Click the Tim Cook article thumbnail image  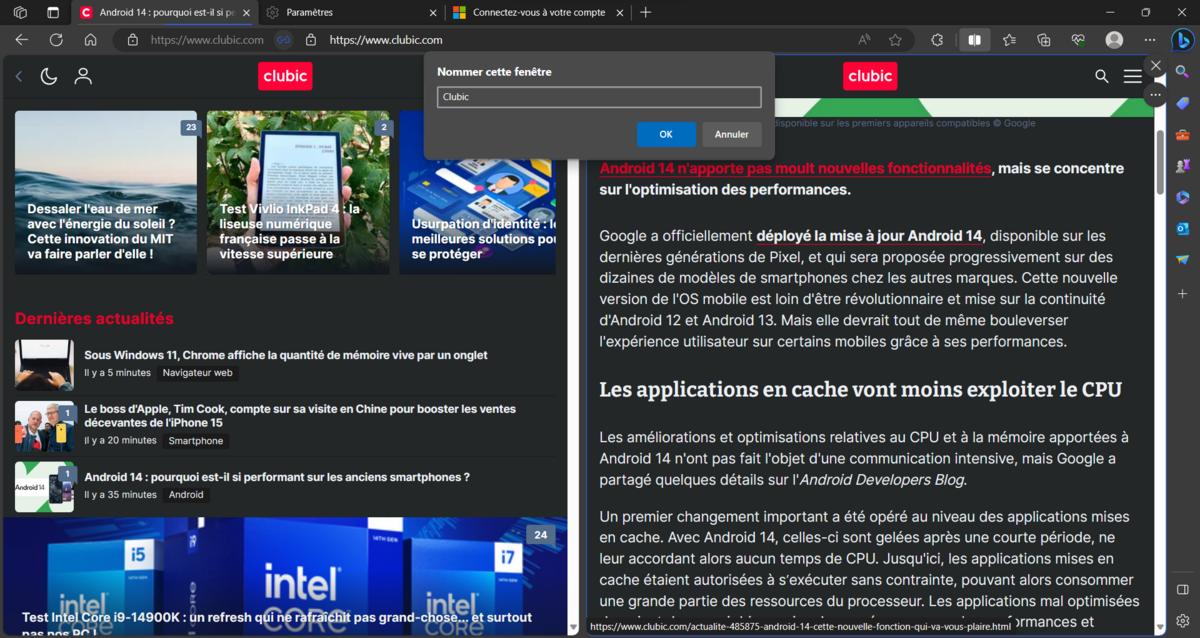click(x=44, y=426)
